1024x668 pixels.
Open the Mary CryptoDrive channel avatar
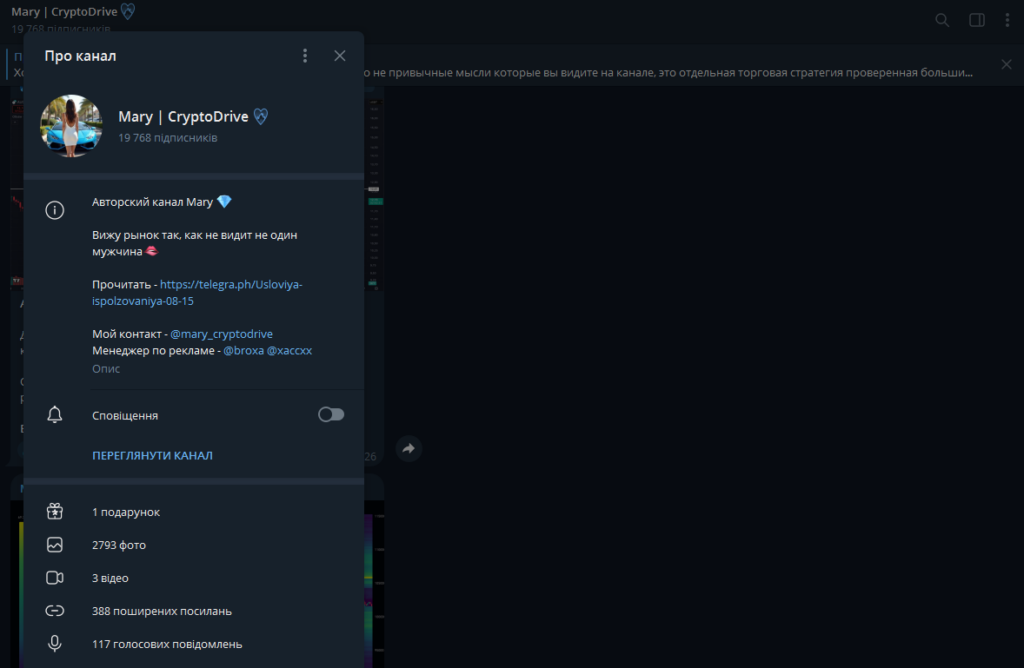click(71, 126)
